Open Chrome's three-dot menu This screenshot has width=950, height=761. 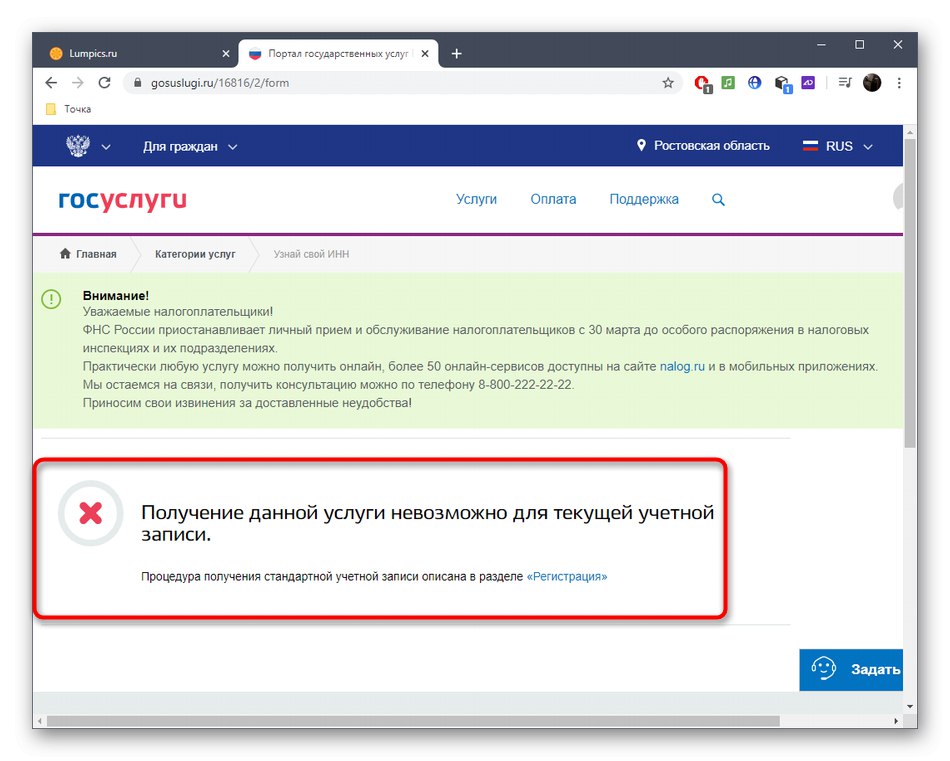click(899, 83)
